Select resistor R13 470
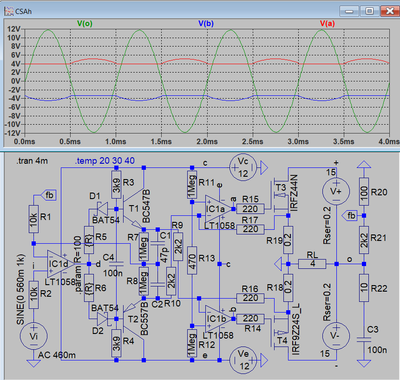400x380 pixels. pos(192,260)
